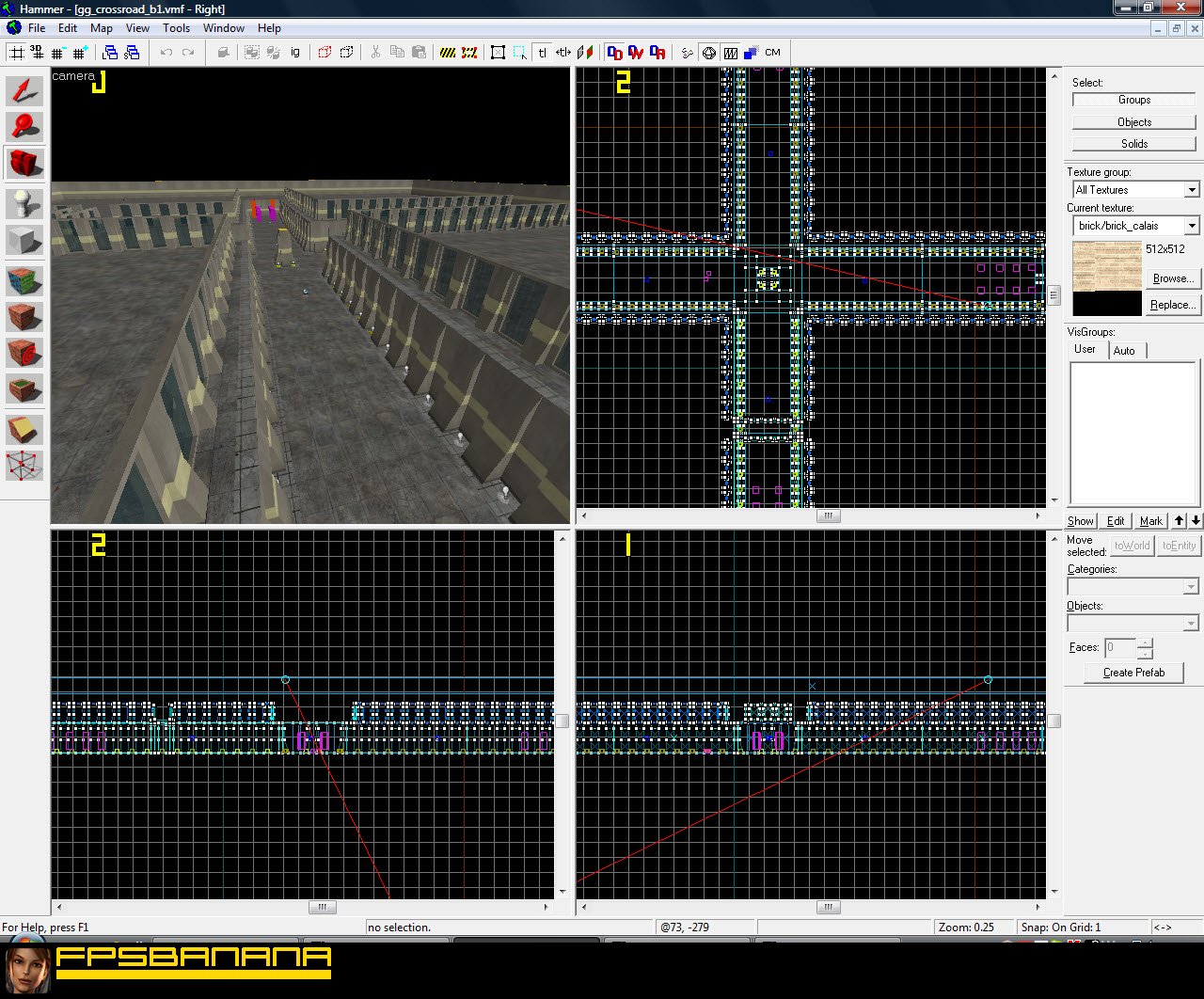This screenshot has width=1204, height=999.
Task: Toggle texture lock (tl) button
Action: coord(543,53)
